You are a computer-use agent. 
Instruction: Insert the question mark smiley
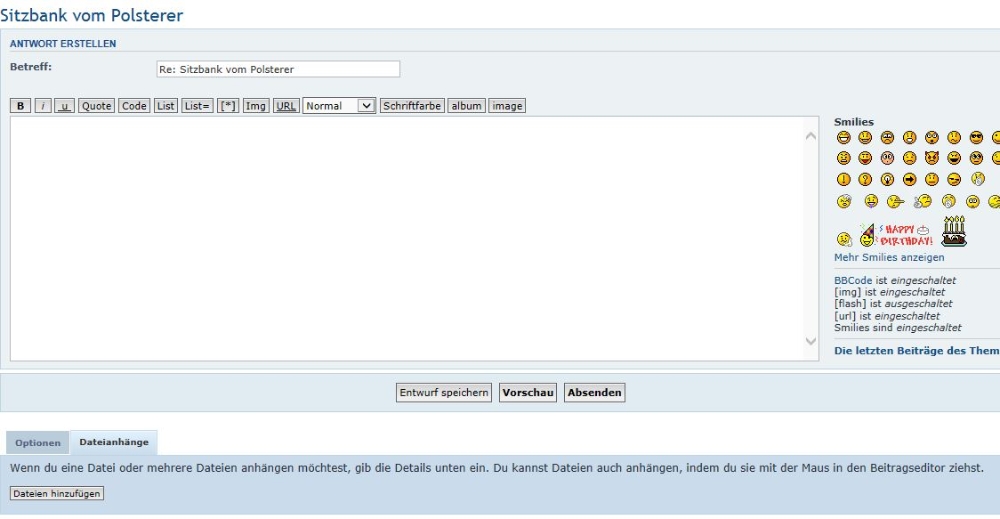[865, 180]
